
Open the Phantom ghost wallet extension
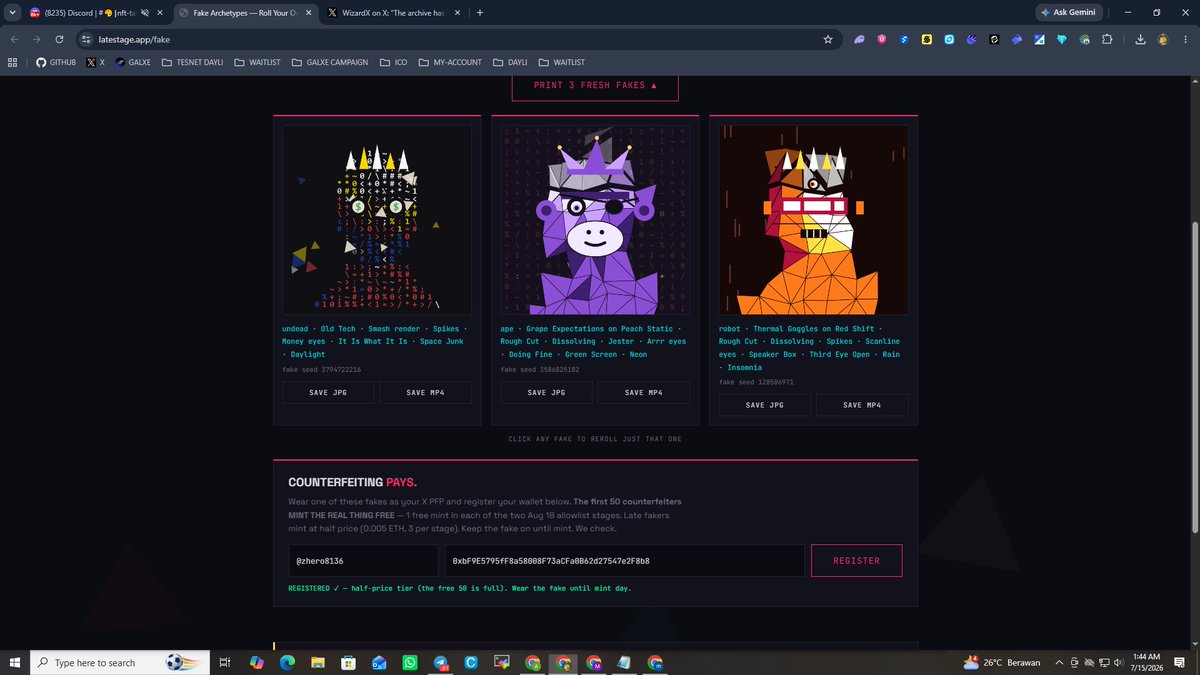(859, 39)
